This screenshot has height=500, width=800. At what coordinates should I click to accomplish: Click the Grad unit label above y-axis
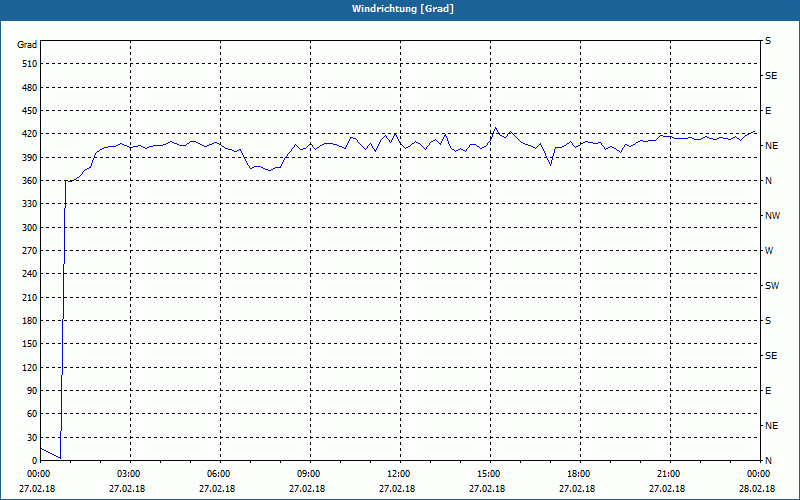click(x=27, y=45)
